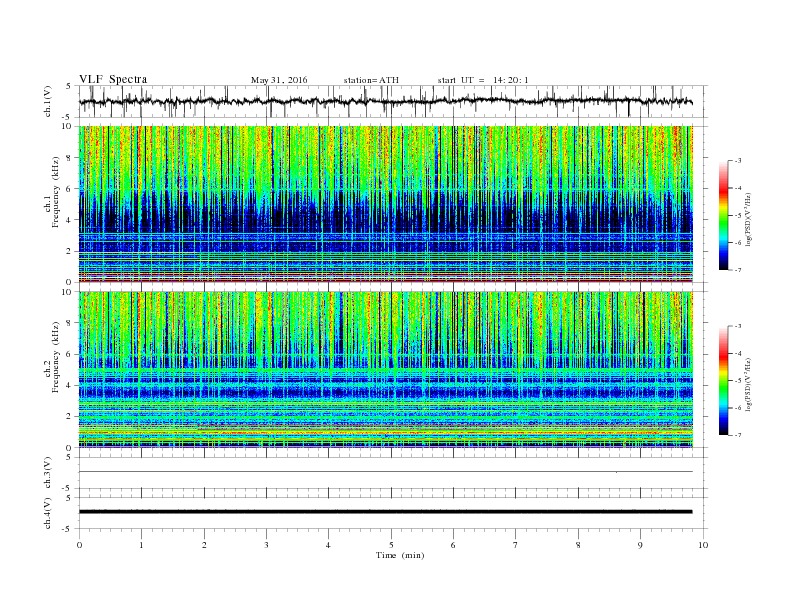Click time axis tick label "4"
The width and height of the screenshot is (792, 612).
(328, 545)
